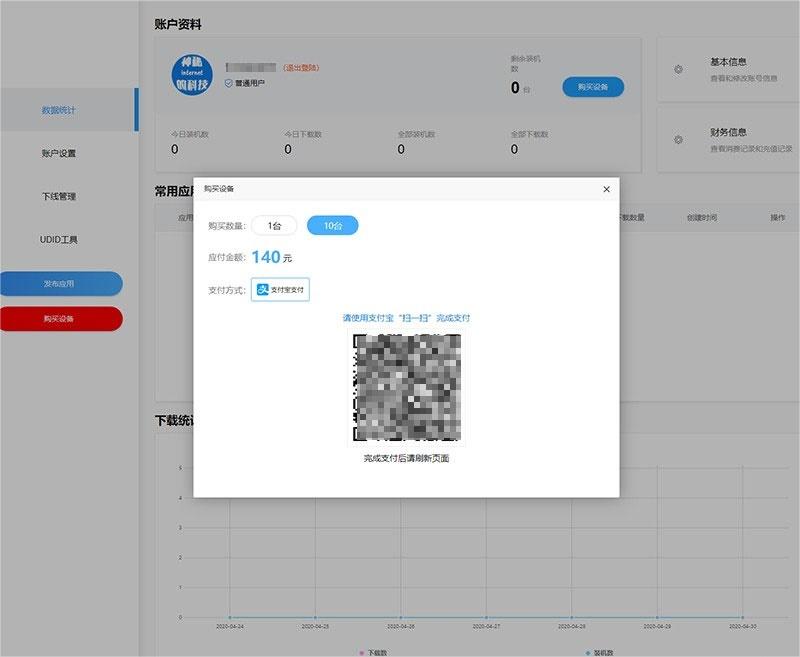Close the 购买设备 dialog
Image resolution: width=800 pixels, height=657 pixels.
coord(606,189)
